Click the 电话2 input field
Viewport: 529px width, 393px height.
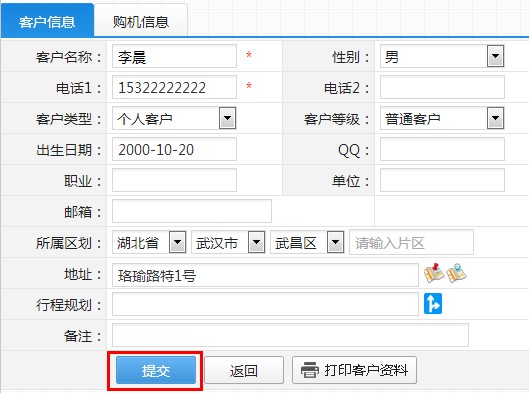[x=442, y=87]
